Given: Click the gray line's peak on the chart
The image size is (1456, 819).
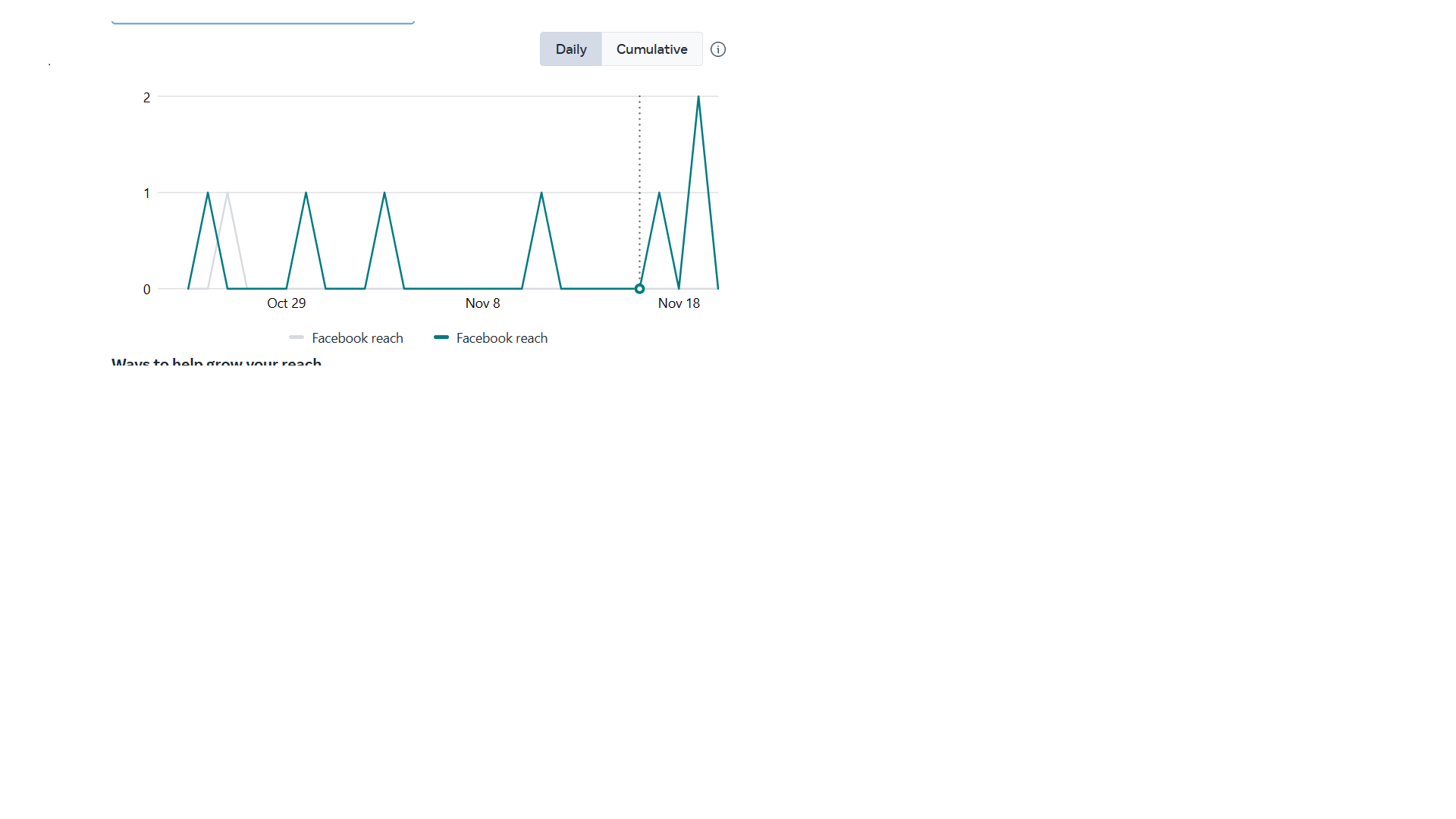Looking at the screenshot, I should (x=227, y=194).
